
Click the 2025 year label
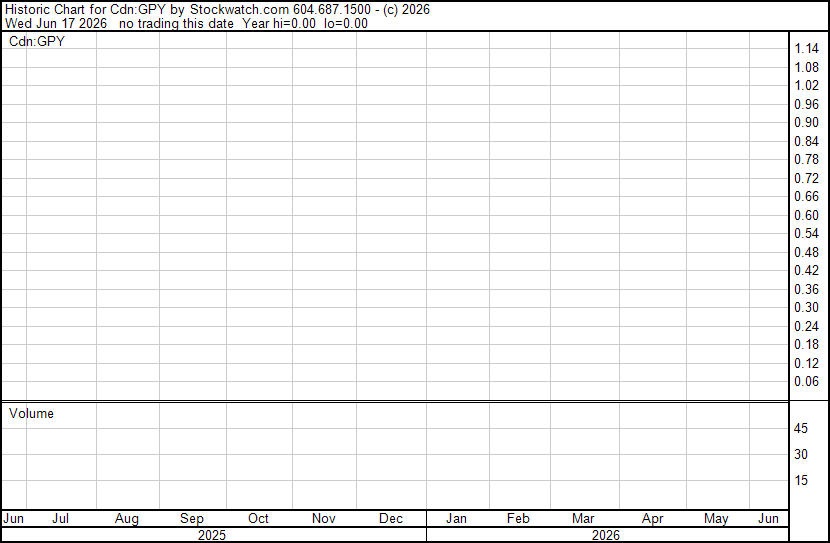(212, 535)
